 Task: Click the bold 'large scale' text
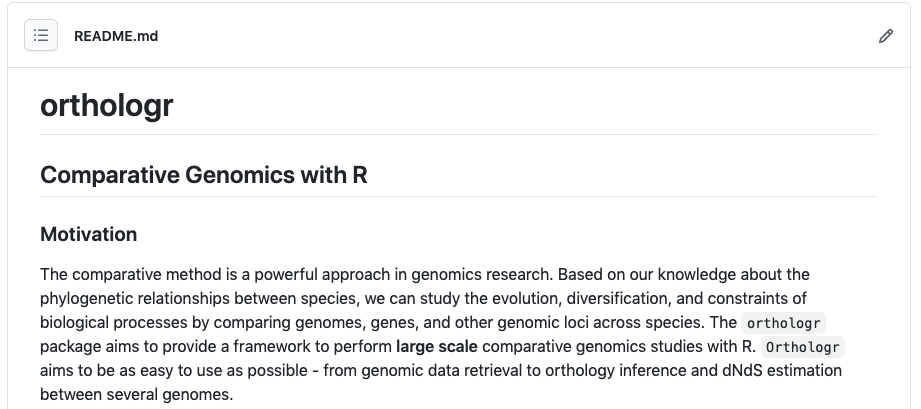(437, 347)
